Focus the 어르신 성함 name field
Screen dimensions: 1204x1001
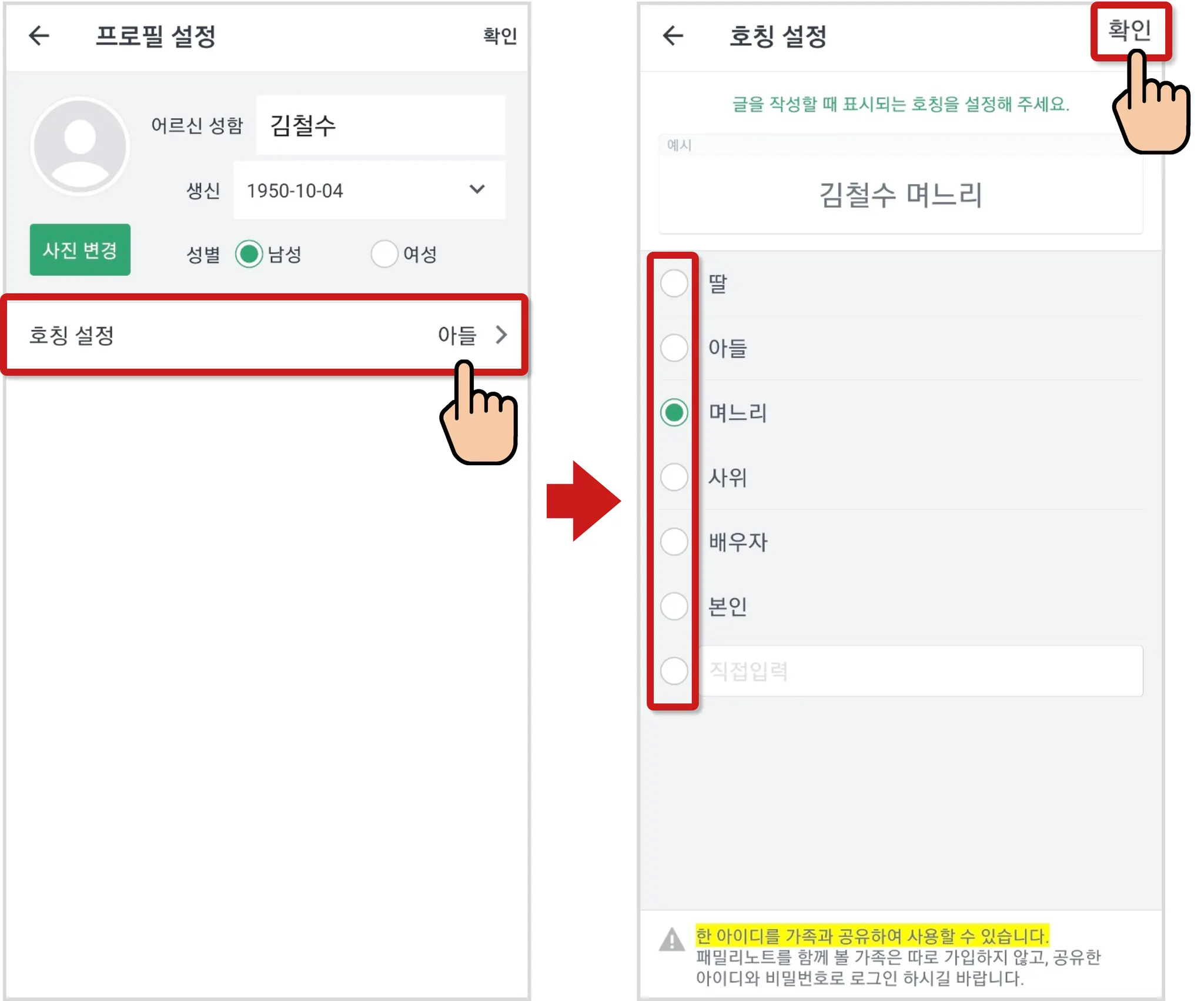click(x=380, y=125)
